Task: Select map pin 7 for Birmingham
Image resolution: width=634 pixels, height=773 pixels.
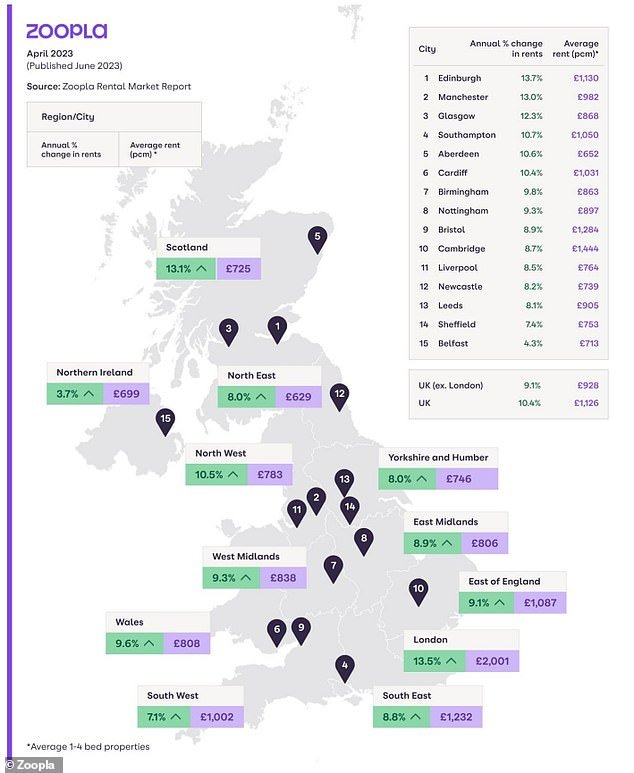Action: [333, 567]
